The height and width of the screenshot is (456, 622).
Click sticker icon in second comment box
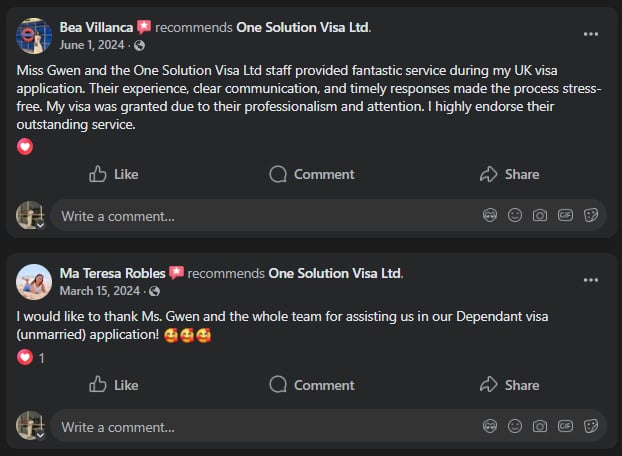pyautogui.click(x=590, y=426)
